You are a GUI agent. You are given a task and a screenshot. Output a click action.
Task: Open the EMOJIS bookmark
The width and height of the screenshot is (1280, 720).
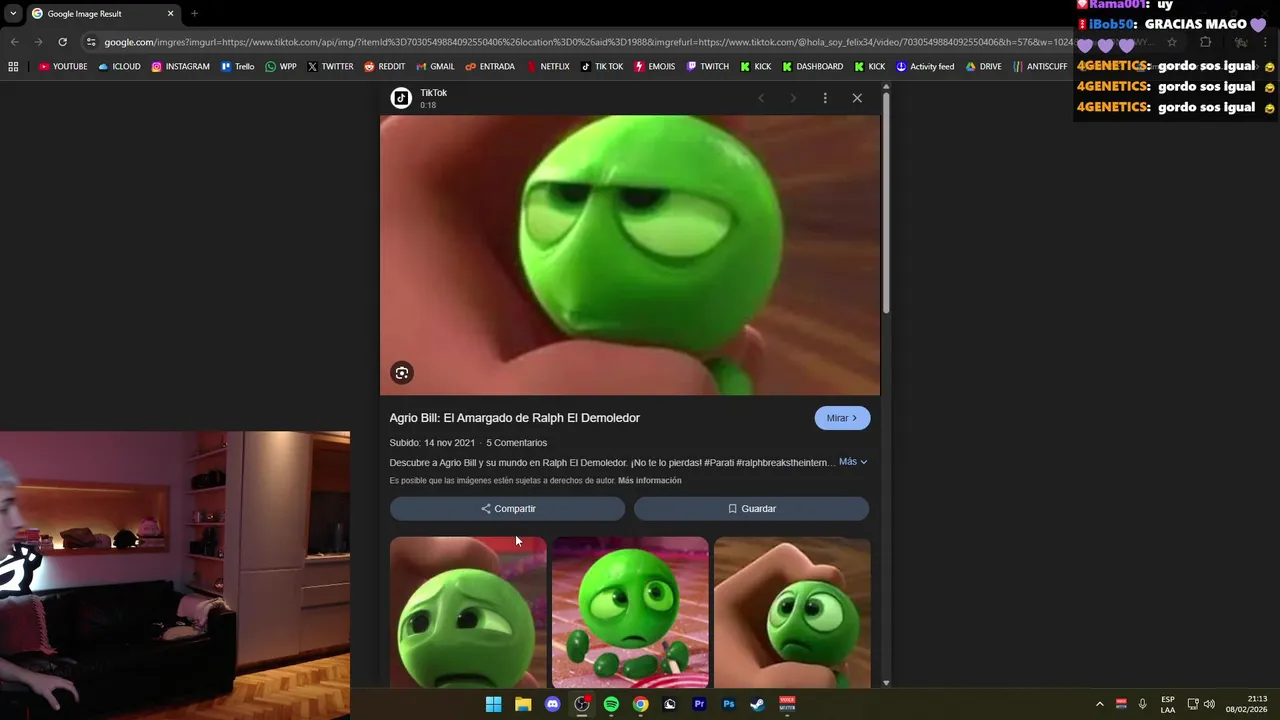(x=654, y=67)
